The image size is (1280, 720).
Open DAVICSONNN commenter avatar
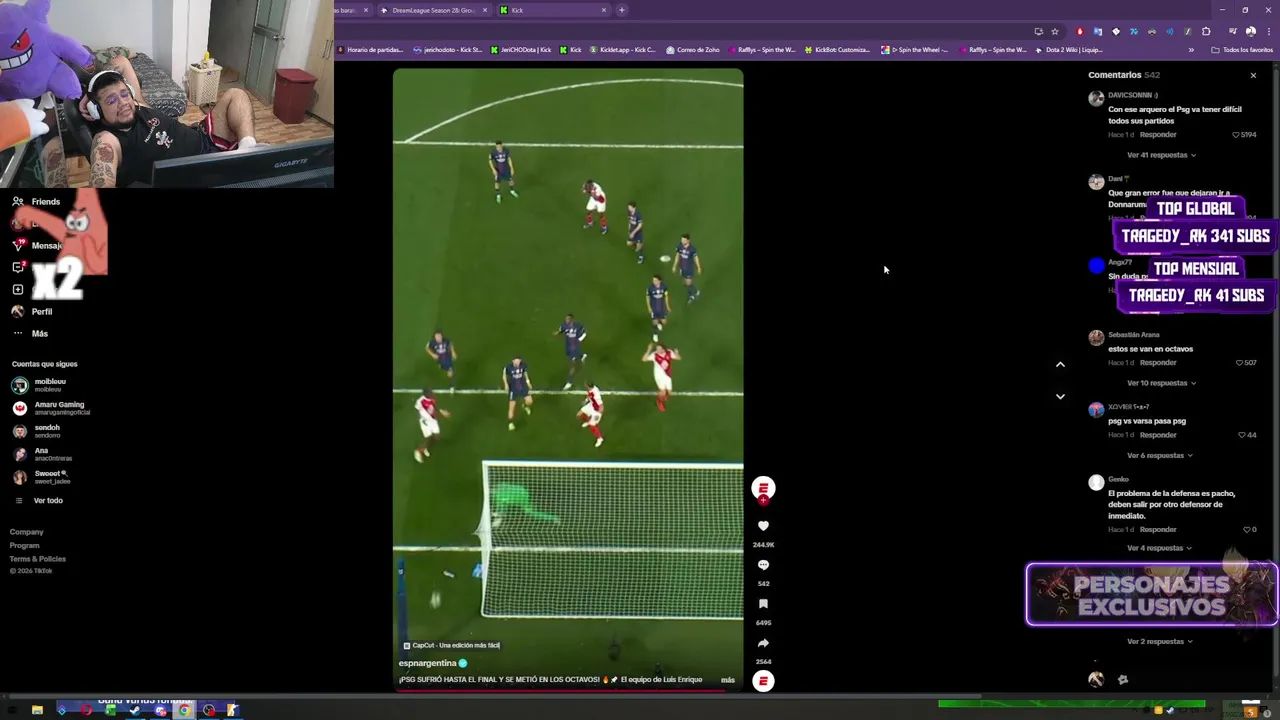tap(1096, 99)
